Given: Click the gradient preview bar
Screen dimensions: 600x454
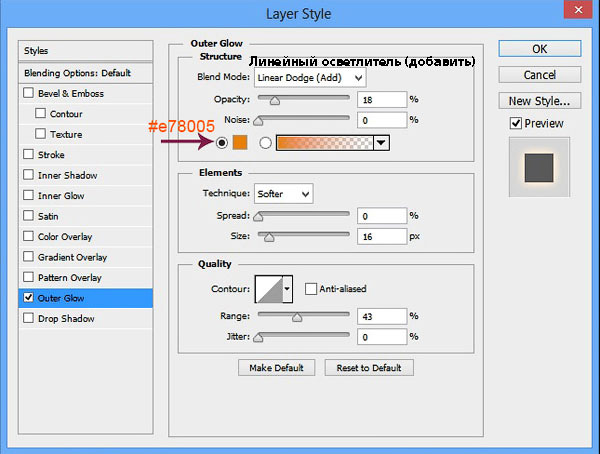Looking at the screenshot, I should pos(324,143).
